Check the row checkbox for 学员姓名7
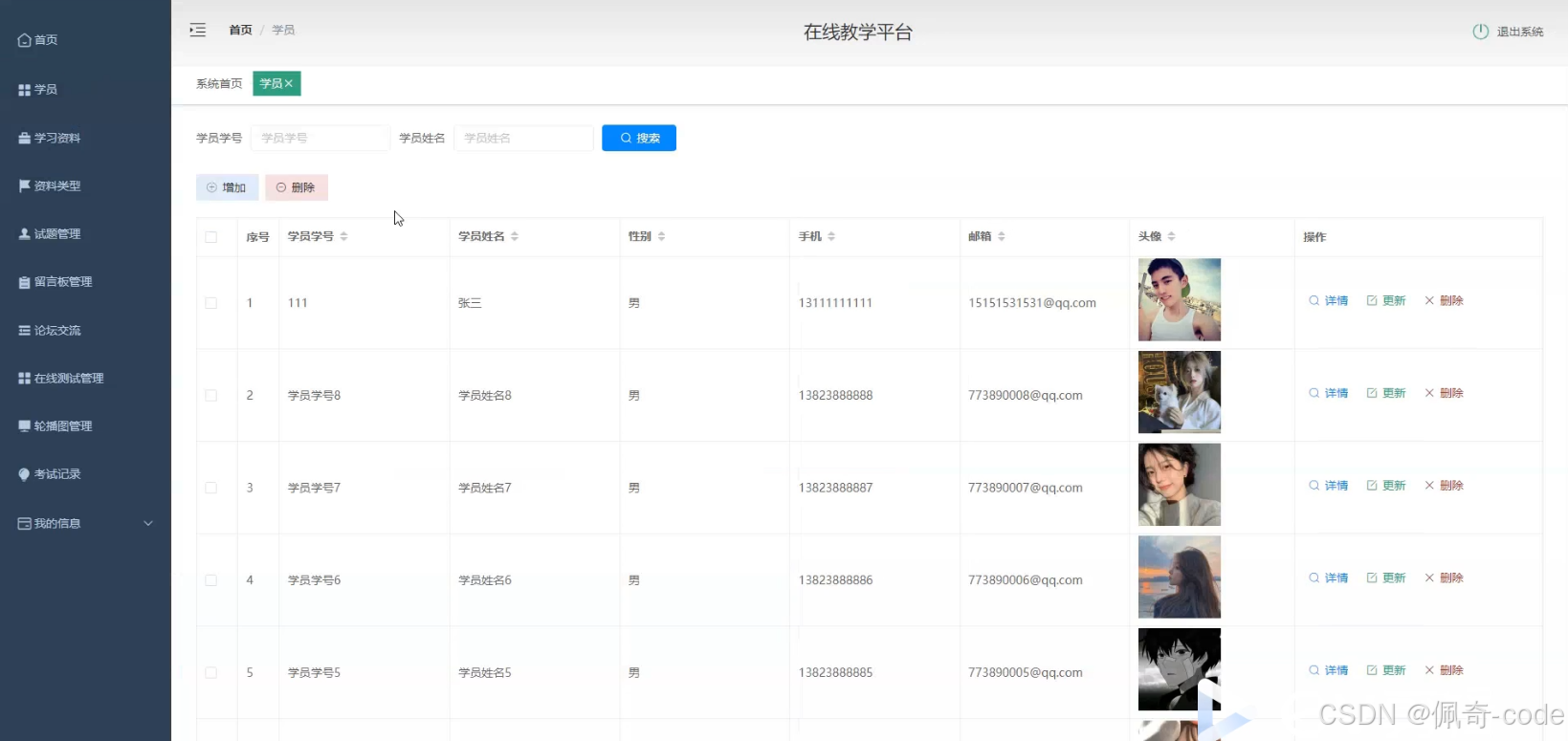Viewport: 1568px width, 741px height. [211, 488]
